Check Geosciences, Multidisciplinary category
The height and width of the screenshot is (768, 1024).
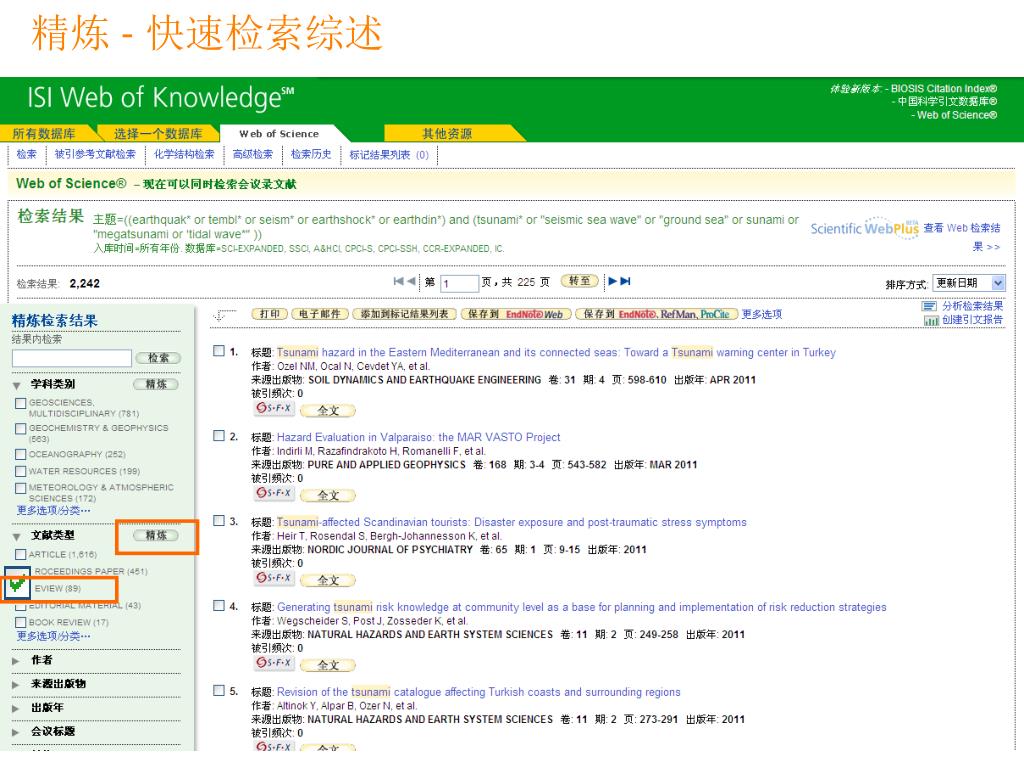tap(21, 404)
